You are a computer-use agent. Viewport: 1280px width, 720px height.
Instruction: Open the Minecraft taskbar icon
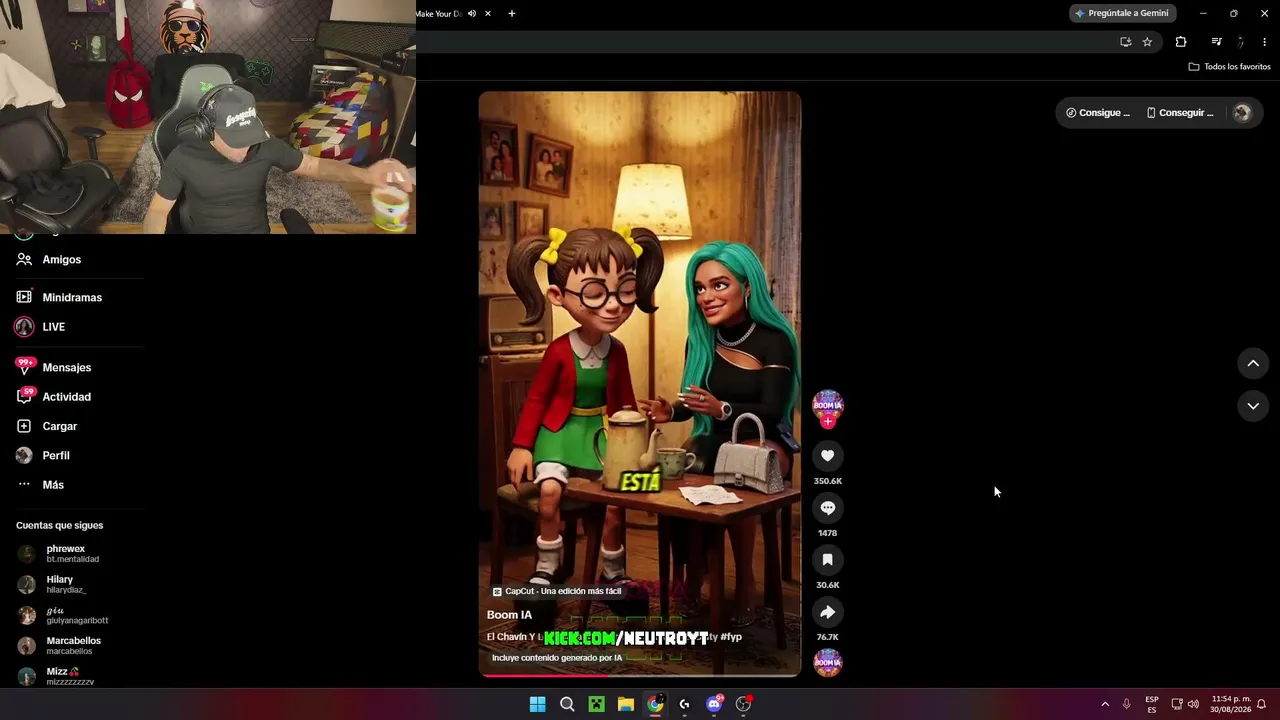pos(596,704)
